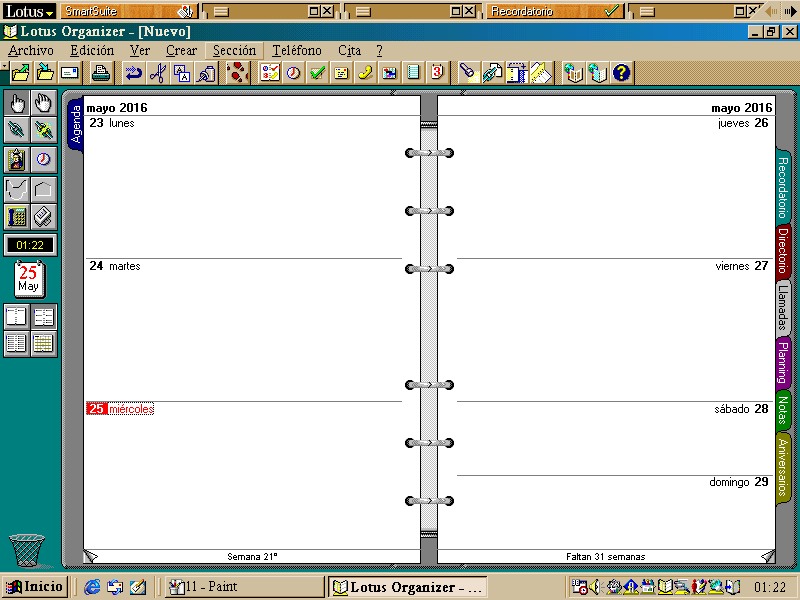
Task: Click the calendar page number 3 icon
Action: (437, 72)
